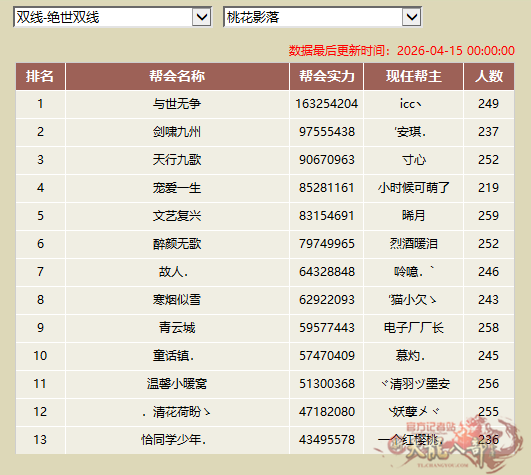Click the 排名 column header
Viewport: 531px width, 475px height.
pos(40,76)
